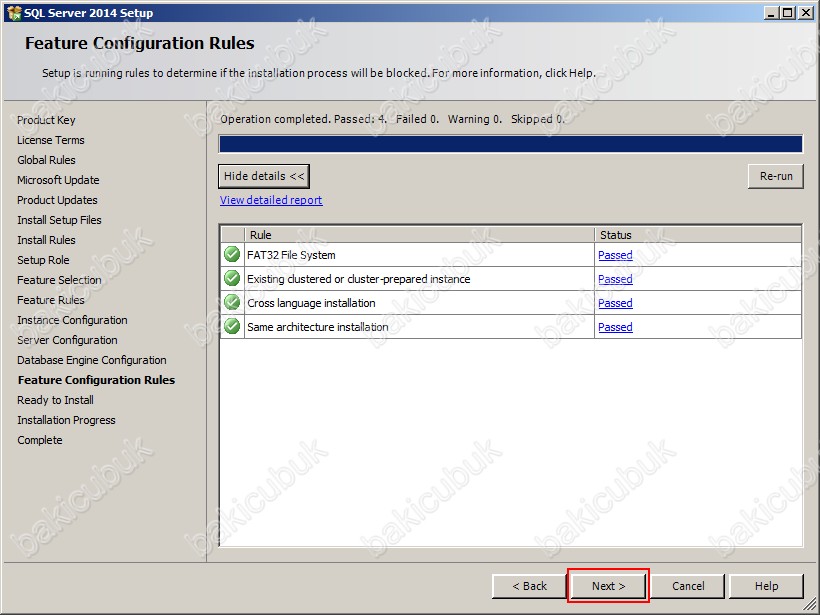Image resolution: width=820 pixels, height=615 pixels.
Task: Click the SQL Server Setup title bar icon
Action: [14, 13]
